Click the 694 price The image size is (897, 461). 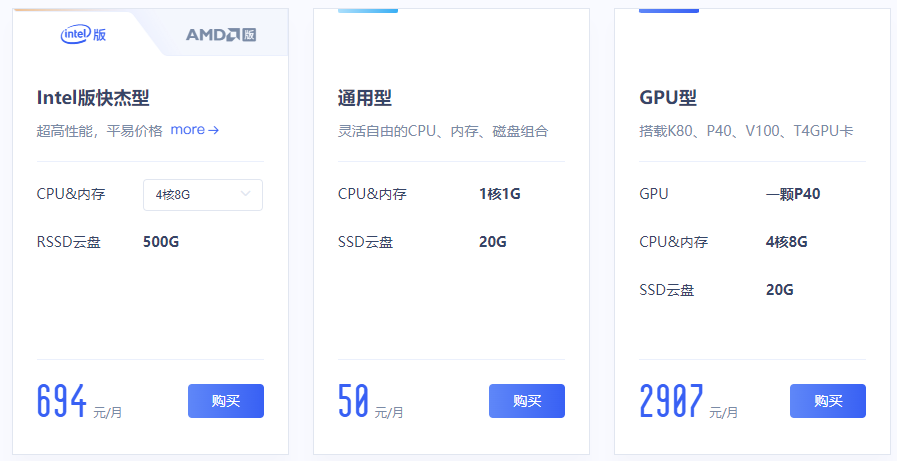[x=62, y=400]
